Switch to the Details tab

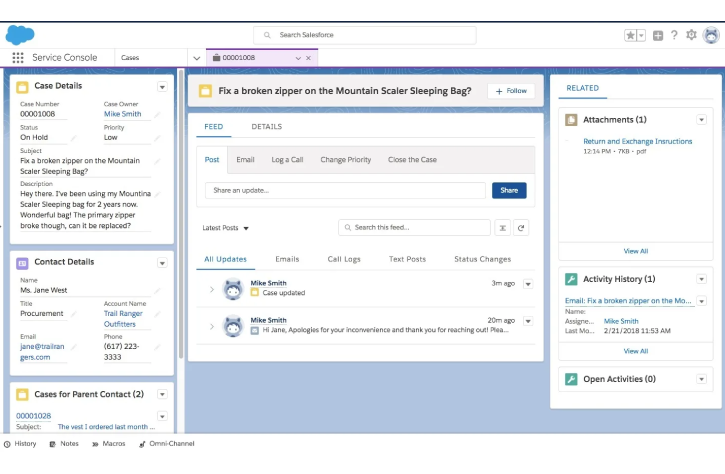pos(266,127)
